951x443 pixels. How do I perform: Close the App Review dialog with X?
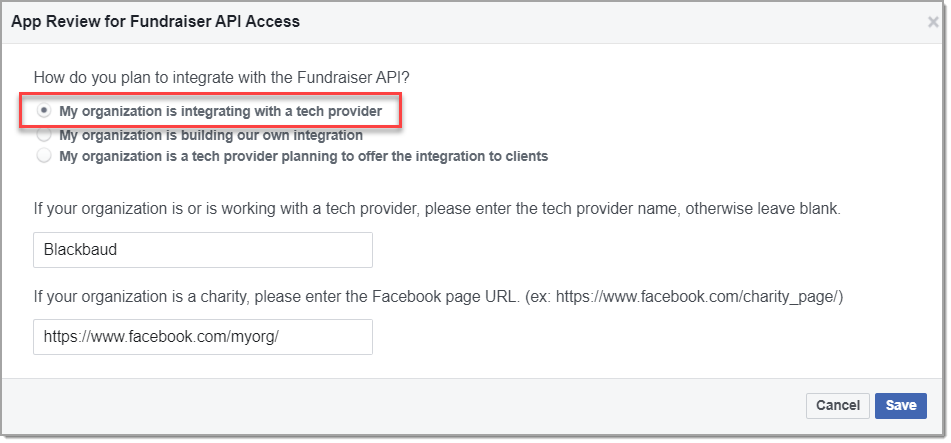[933, 21]
